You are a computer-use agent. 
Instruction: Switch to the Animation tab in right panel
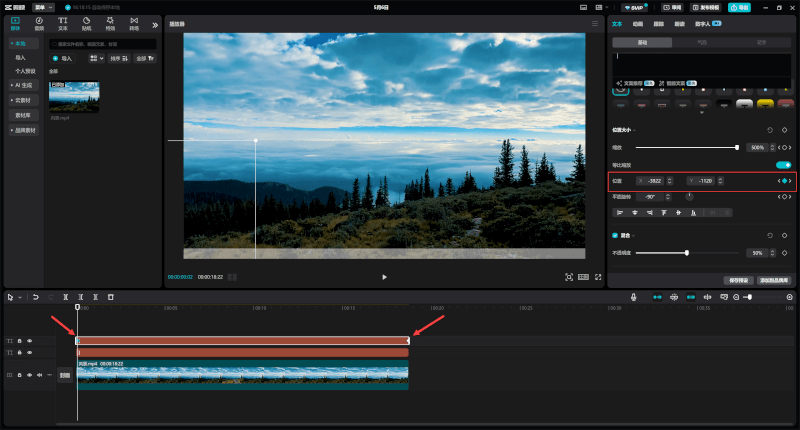click(x=638, y=24)
